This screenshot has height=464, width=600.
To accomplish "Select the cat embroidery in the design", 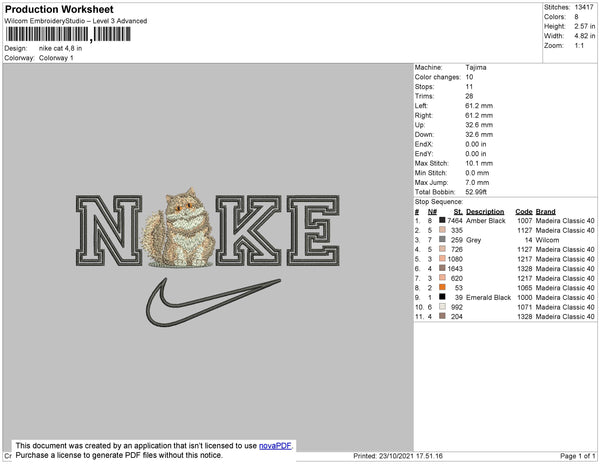I will coord(178,228).
